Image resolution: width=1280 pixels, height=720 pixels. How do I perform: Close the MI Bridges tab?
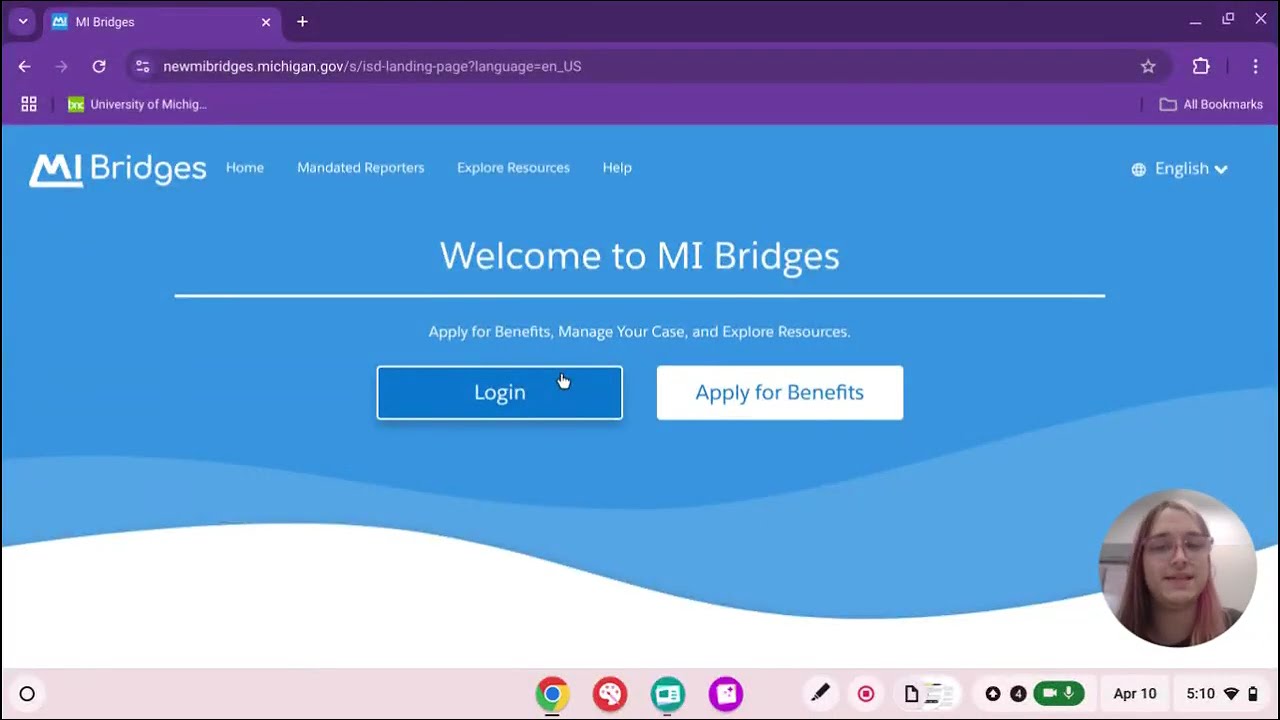point(266,22)
